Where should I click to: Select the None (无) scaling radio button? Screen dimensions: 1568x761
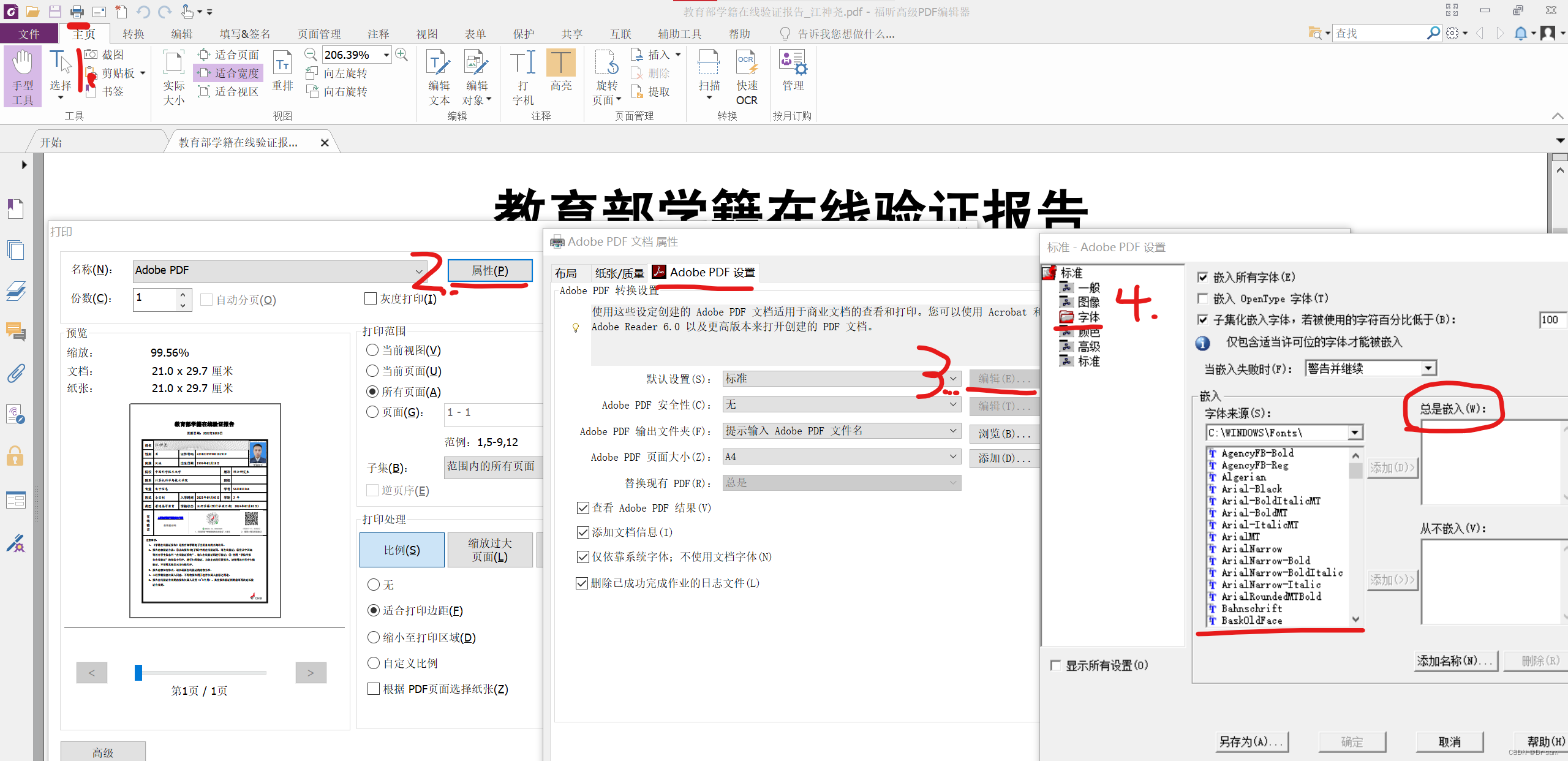(374, 585)
